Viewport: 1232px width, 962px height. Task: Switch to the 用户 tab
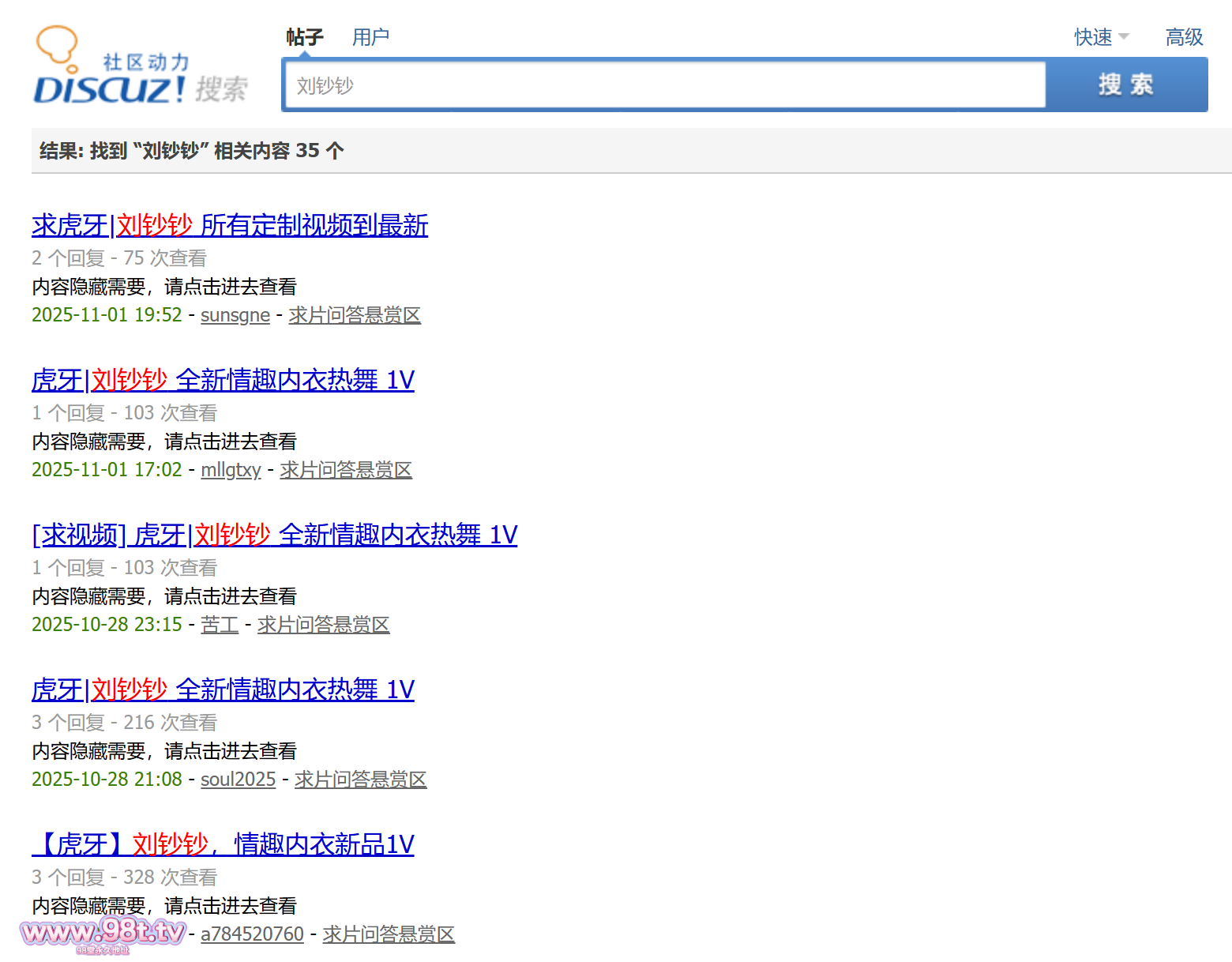(370, 37)
